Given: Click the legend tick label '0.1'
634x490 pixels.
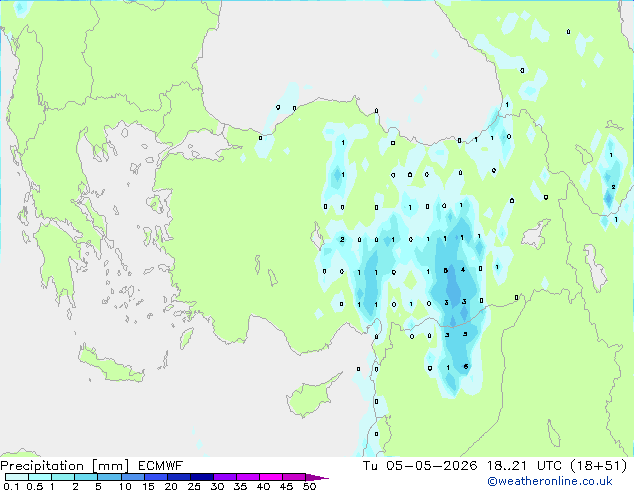Looking at the screenshot, I should tap(11, 486).
